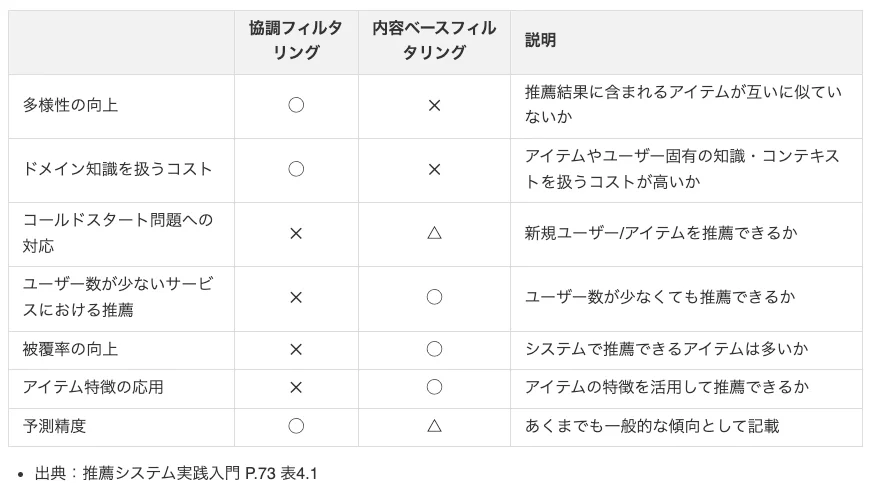Select the ドメイン知識を扱うコスト row label
The image size is (874, 483).
pyautogui.click(x=118, y=169)
